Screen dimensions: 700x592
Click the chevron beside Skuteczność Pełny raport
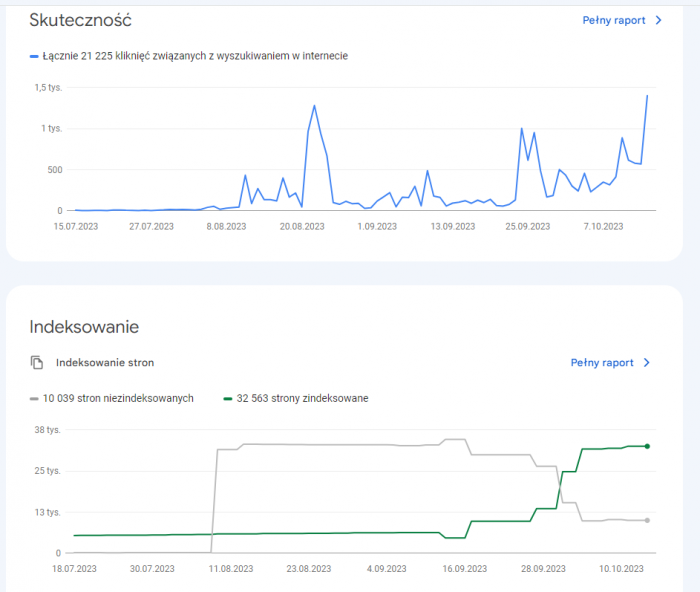point(658,20)
